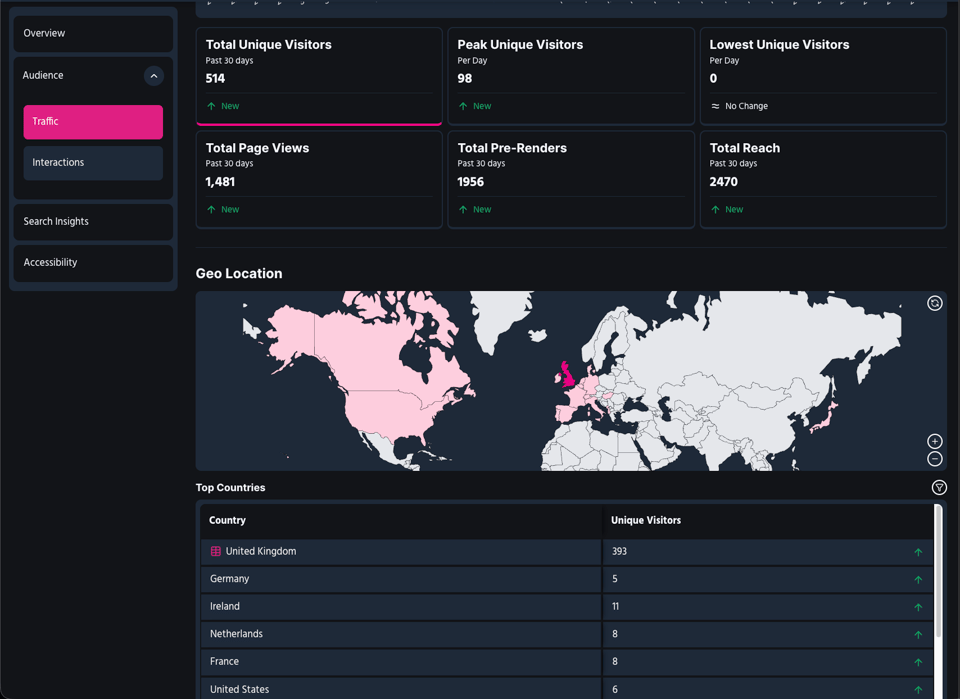
Task: Select the Lowest Unique Visitors card
Action: tap(823, 76)
